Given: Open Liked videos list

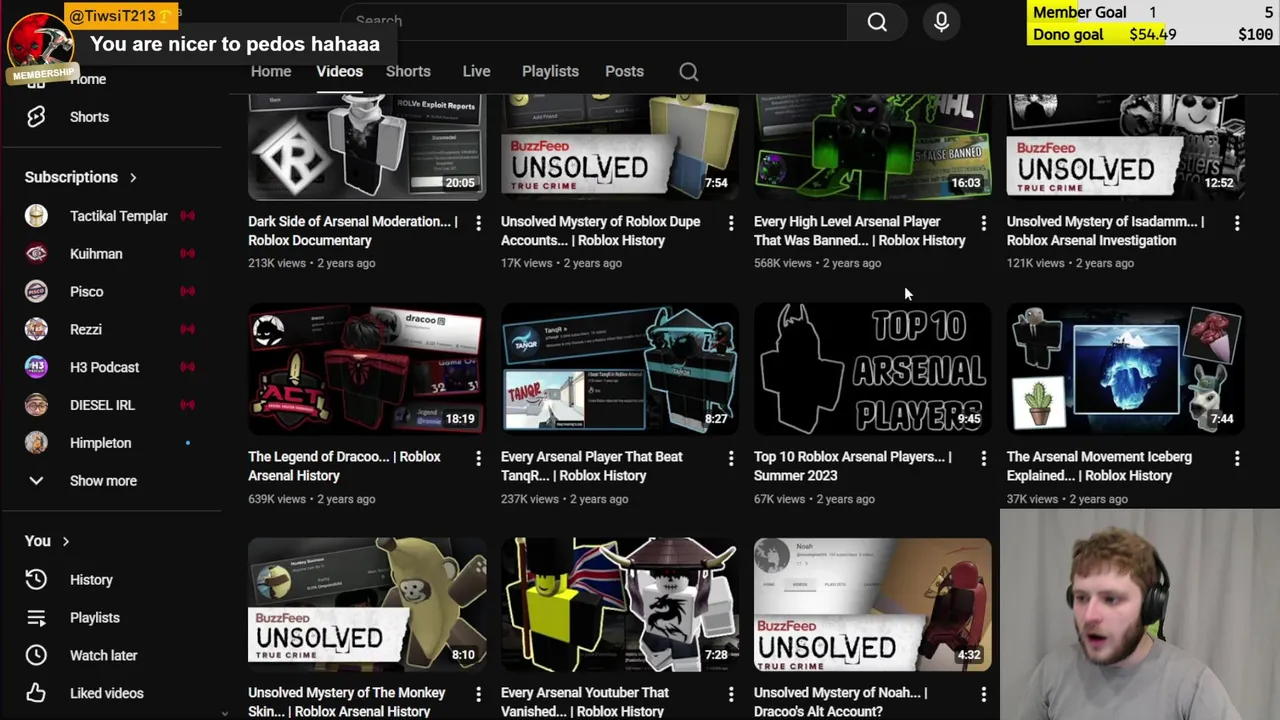Looking at the screenshot, I should click(x=106, y=693).
